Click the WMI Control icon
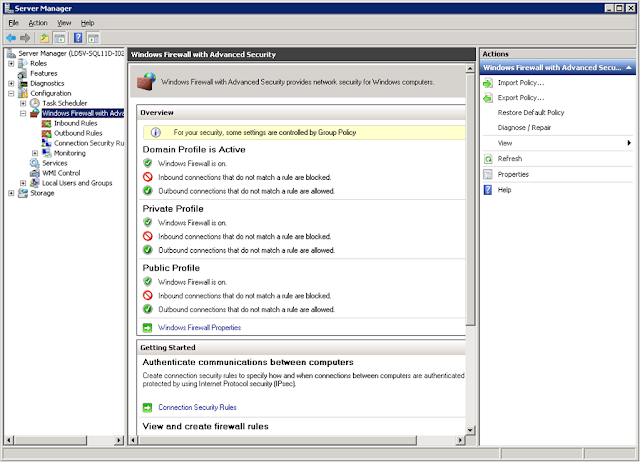Image resolution: width=640 pixels, height=462 pixels. (35, 173)
